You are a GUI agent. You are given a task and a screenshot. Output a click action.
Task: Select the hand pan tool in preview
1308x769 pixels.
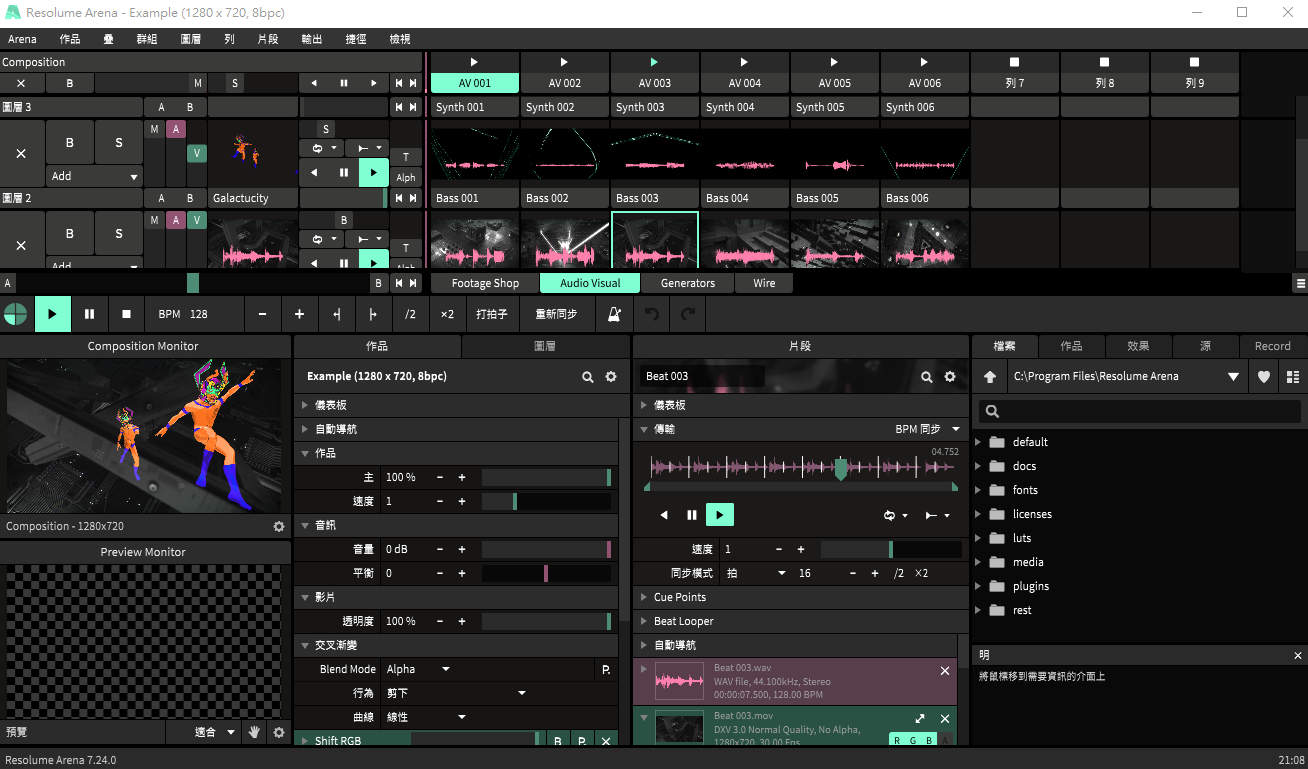[x=254, y=732]
